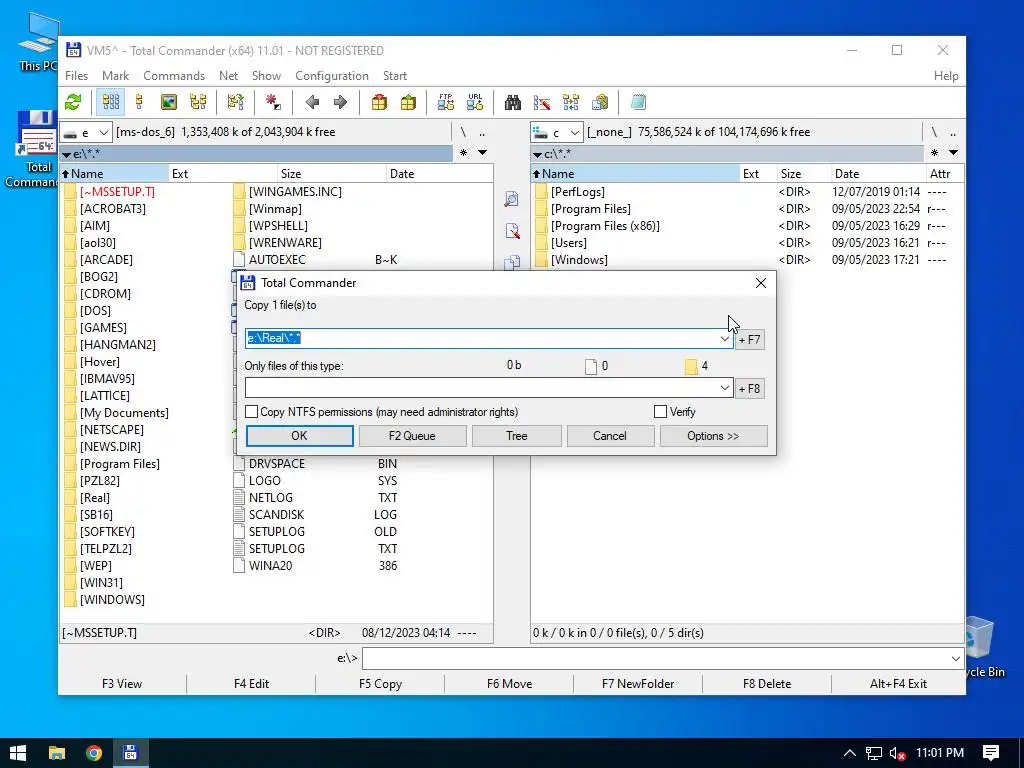The width and height of the screenshot is (1024, 768).
Task: Open the Multi-Rename tool icon
Action: (542, 103)
